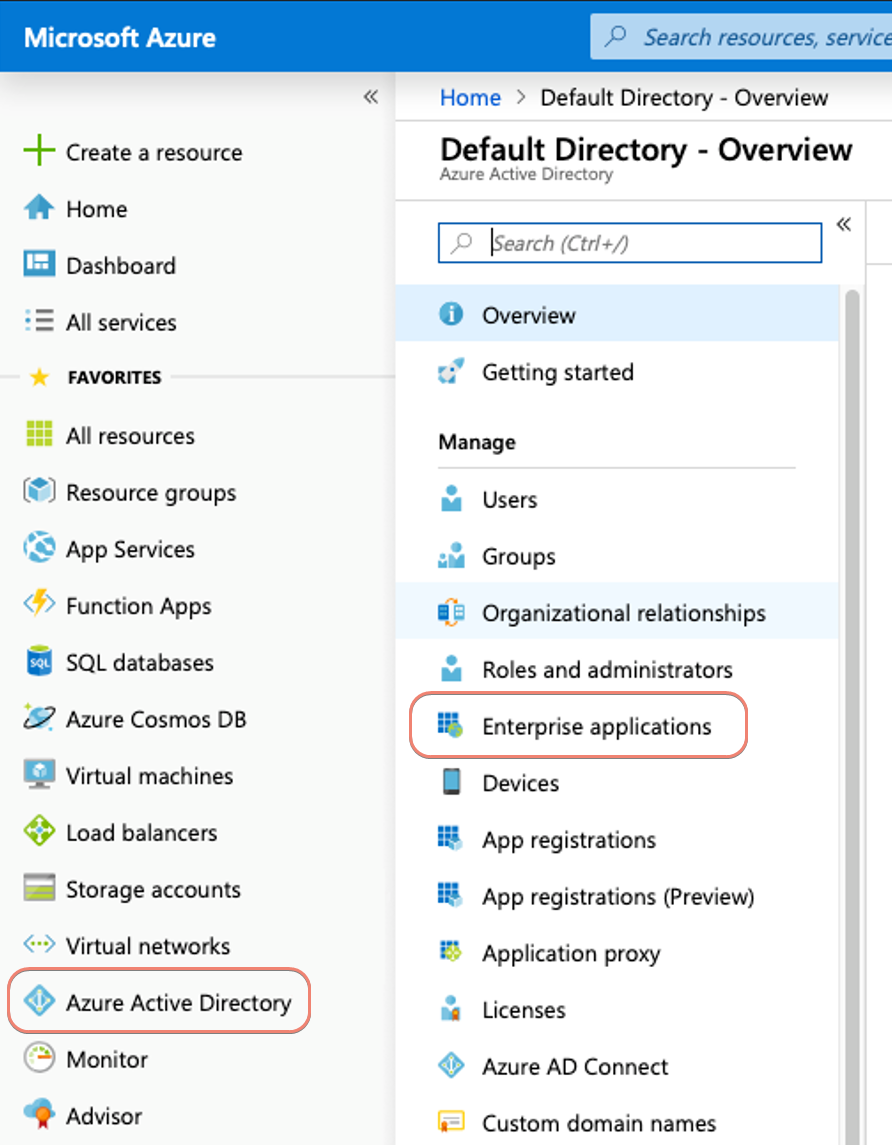Image resolution: width=892 pixels, height=1145 pixels.
Task: Click the top Search resources bar
Action: (741, 37)
